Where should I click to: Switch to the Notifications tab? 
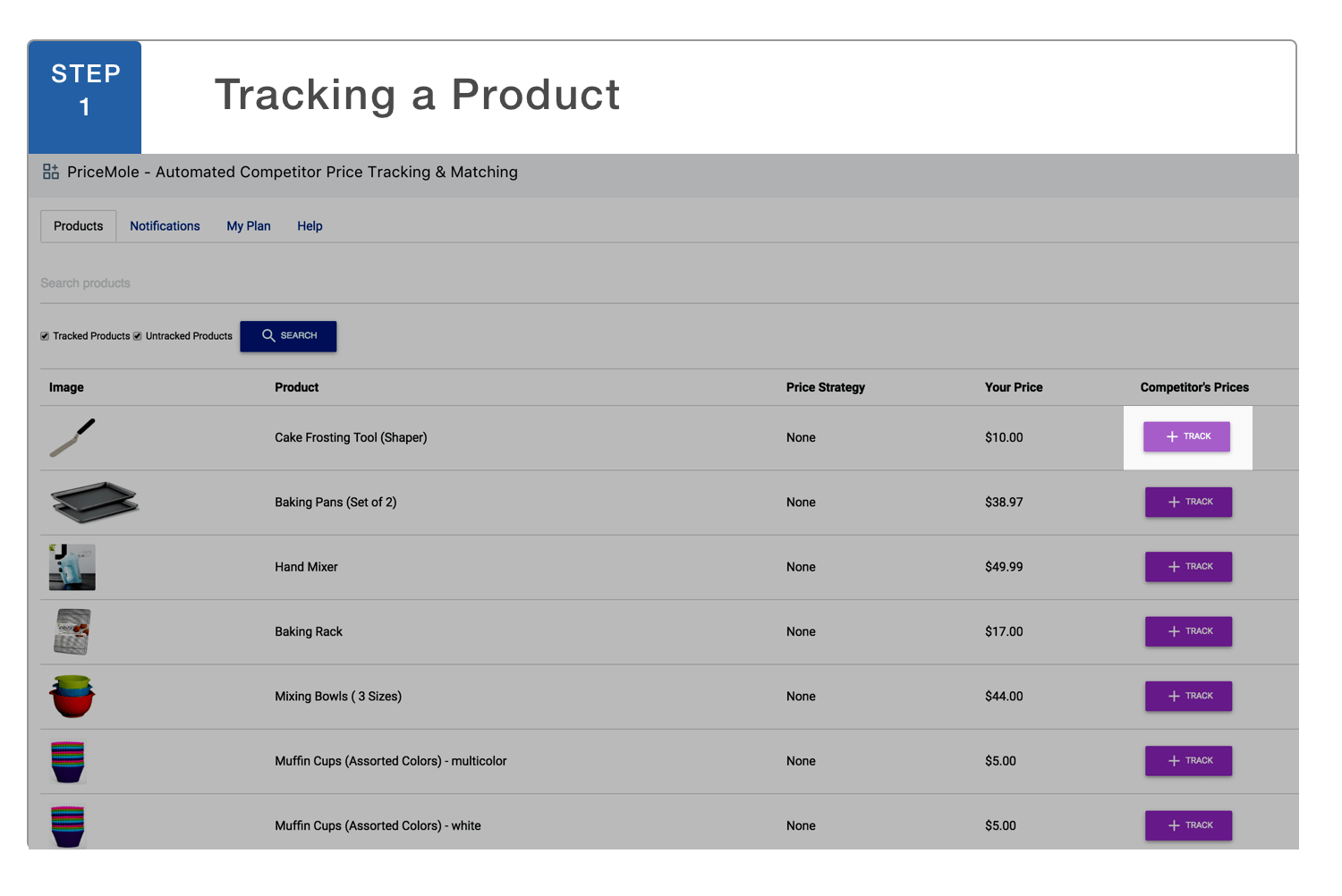[x=165, y=225]
